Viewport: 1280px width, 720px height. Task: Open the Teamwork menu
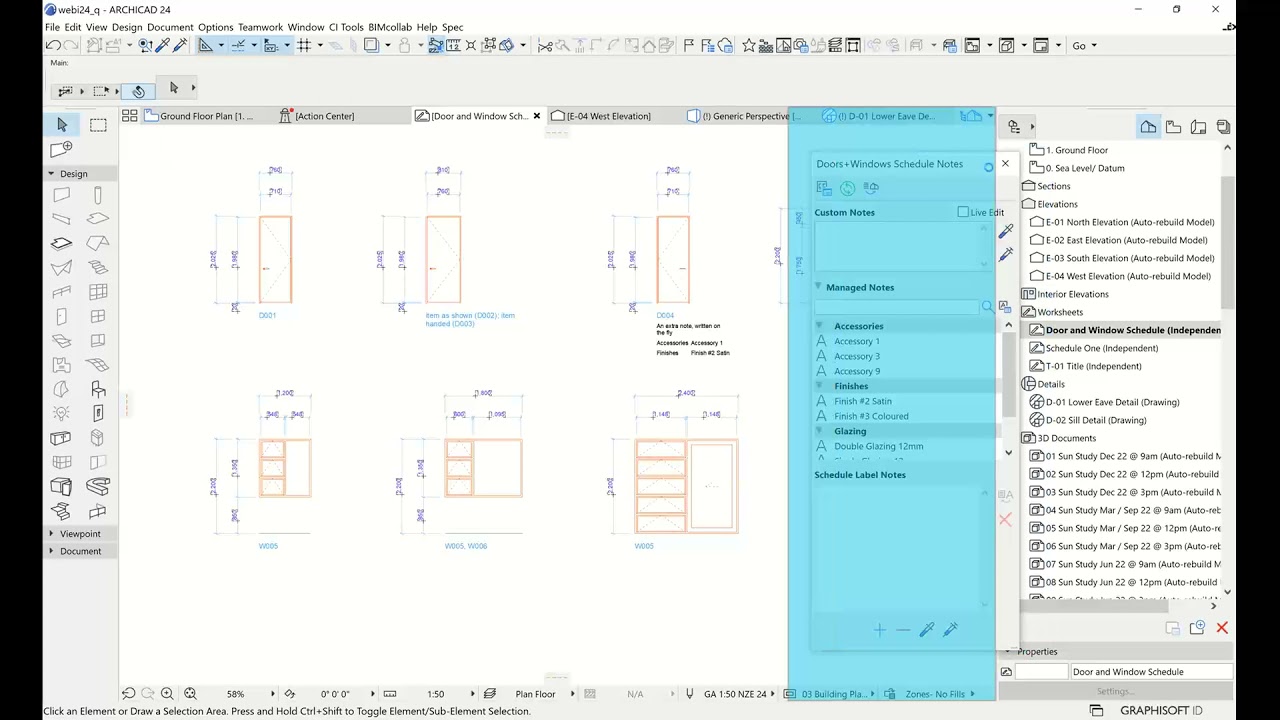[x=260, y=27]
